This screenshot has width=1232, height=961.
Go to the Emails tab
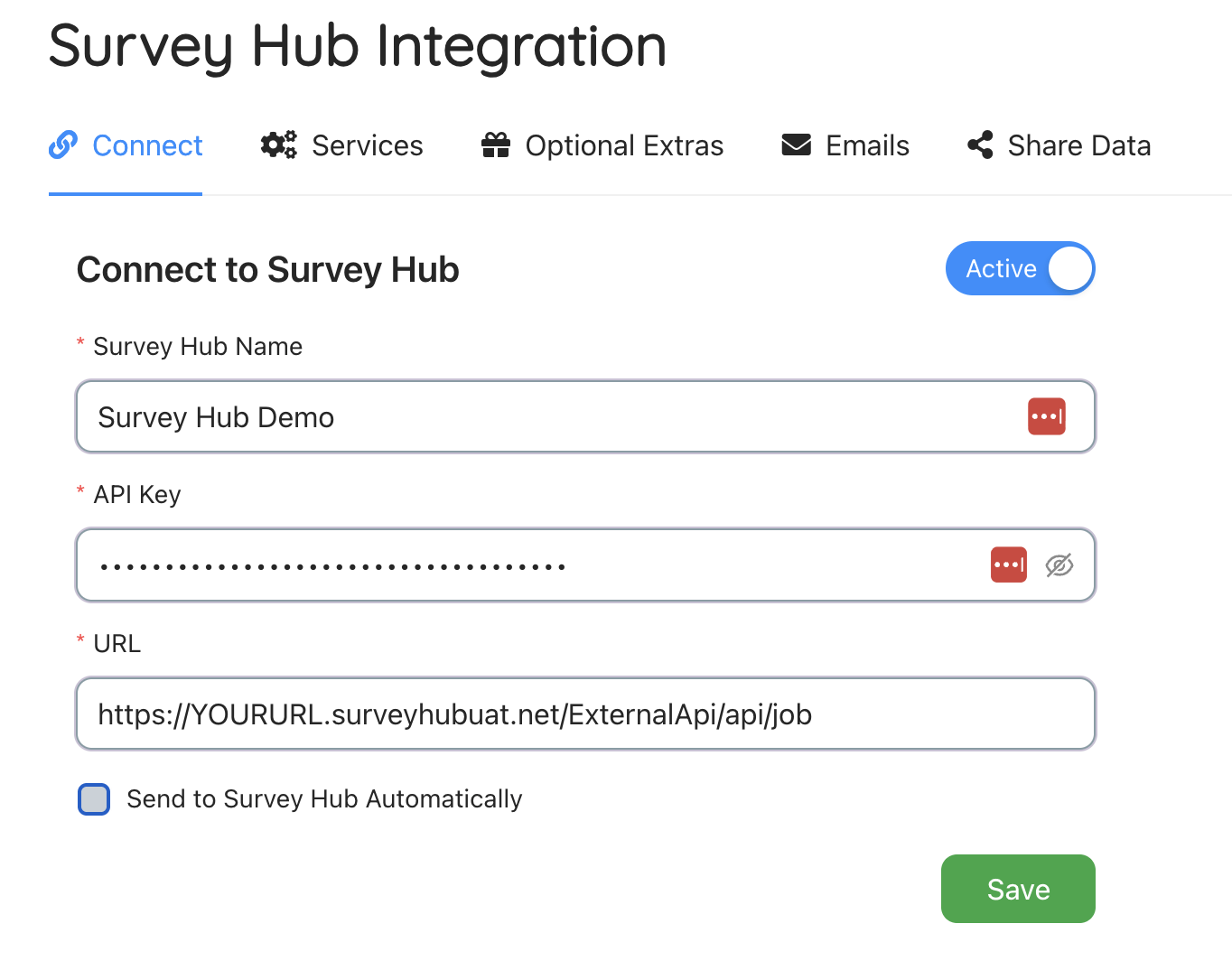pyautogui.click(x=867, y=145)
